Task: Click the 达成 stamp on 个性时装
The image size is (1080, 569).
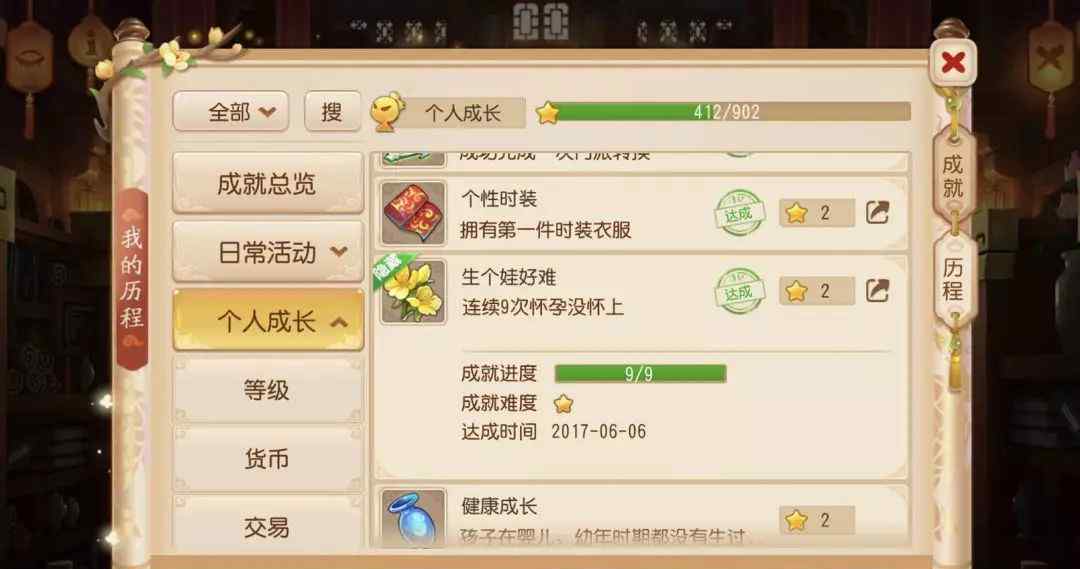Action: [739, 213]
